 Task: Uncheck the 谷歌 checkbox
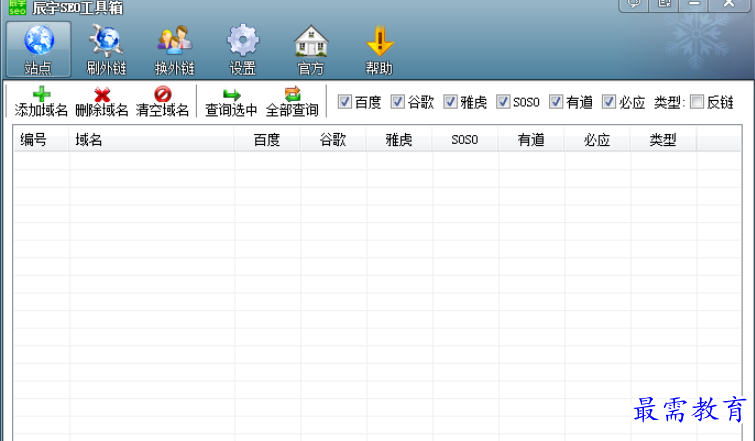pos(397,102)
